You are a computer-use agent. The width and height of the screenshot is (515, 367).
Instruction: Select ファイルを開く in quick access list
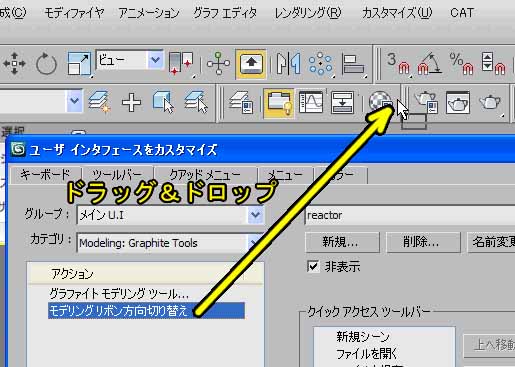pyautogui.click(x=366, y=354)
